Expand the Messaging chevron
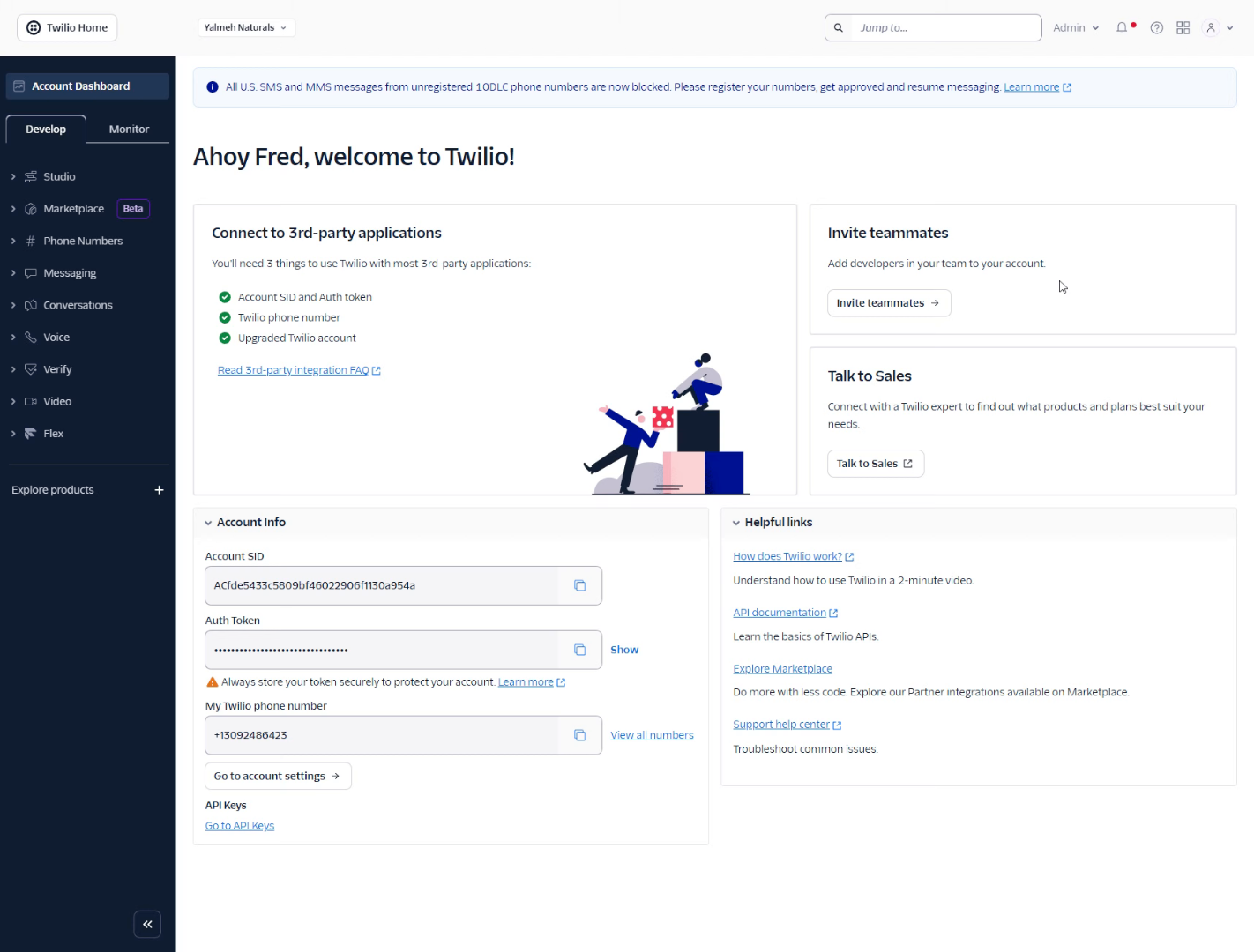Screen dimensions: 1254x952 click(13, 273)
